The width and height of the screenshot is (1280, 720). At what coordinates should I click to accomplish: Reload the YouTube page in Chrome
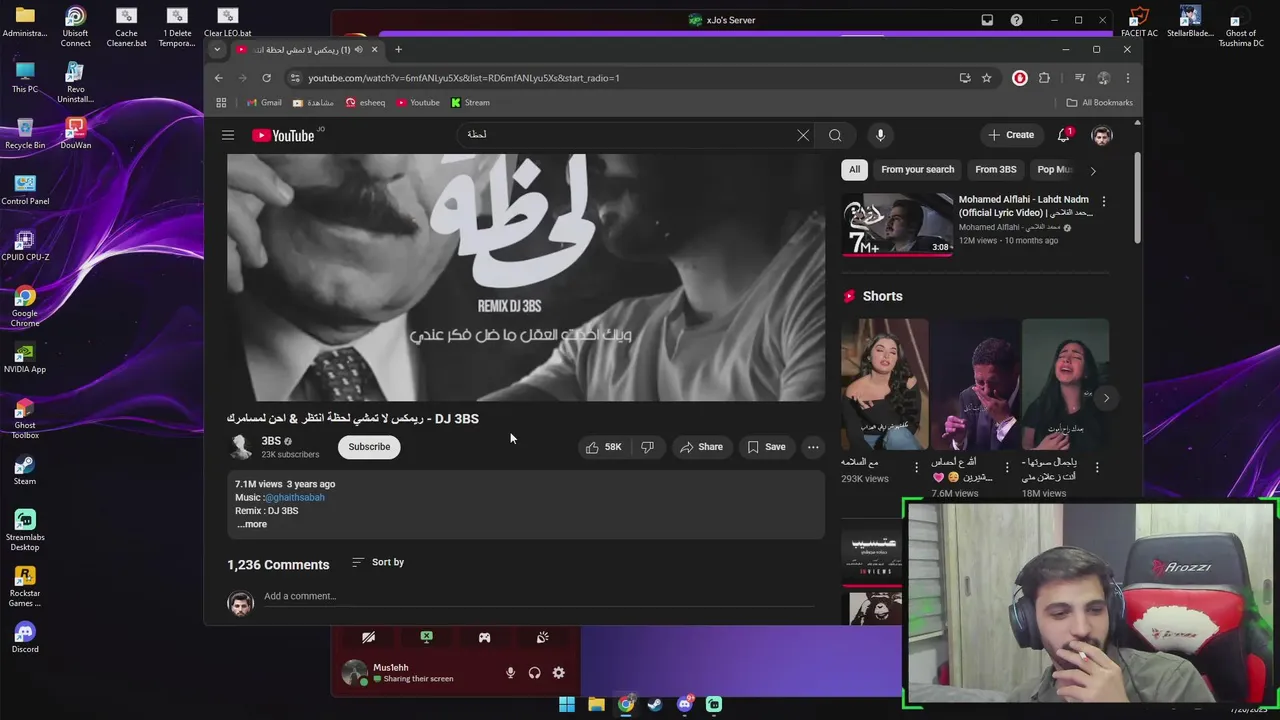pyautogui.click(x=267, y=78)
